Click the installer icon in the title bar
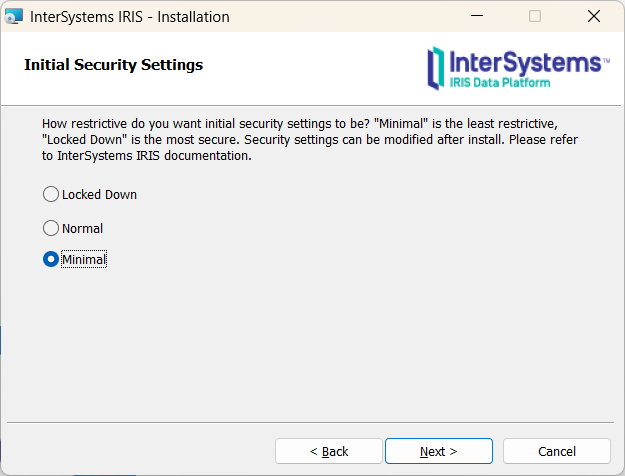 14,16
